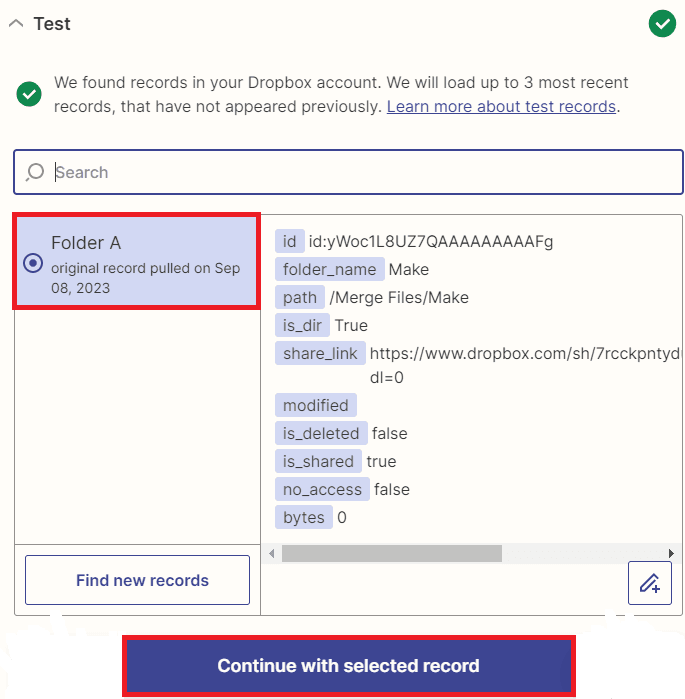
Task: Open the Learn more about test records link
Action: point(501,106)
